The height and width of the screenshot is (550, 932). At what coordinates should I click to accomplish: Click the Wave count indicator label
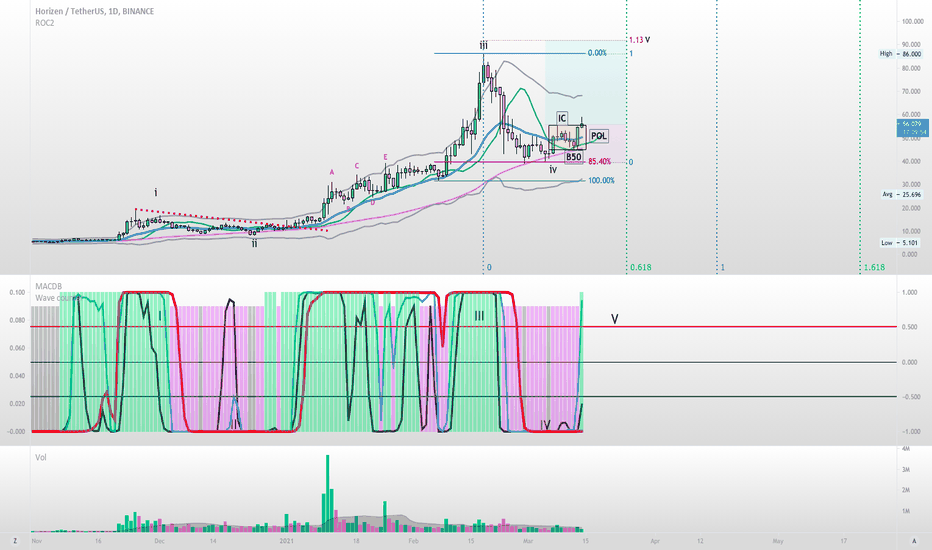56,298
